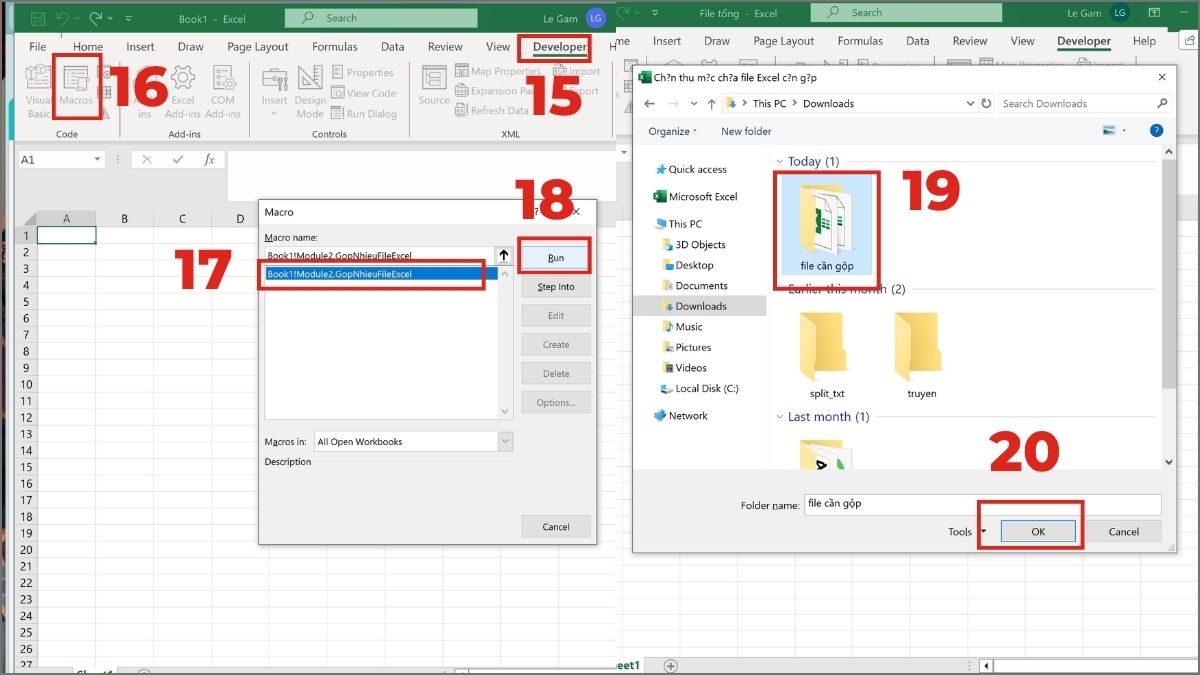Open recent locations dropdown beside forward arrow

click(x=695, y=103)
